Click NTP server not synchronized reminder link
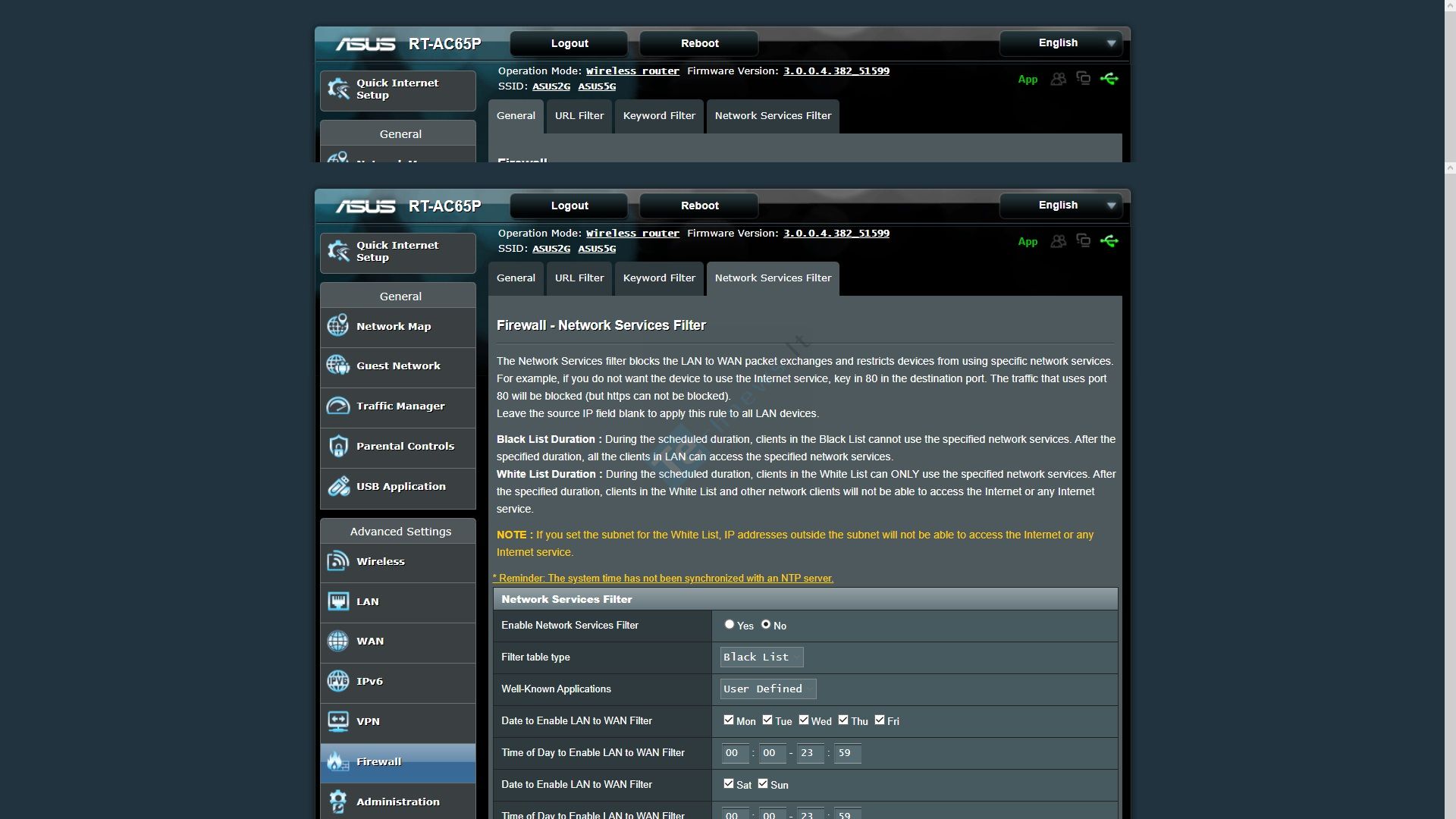The width and height of the screenshot is (1456, 819). point(663,578)
